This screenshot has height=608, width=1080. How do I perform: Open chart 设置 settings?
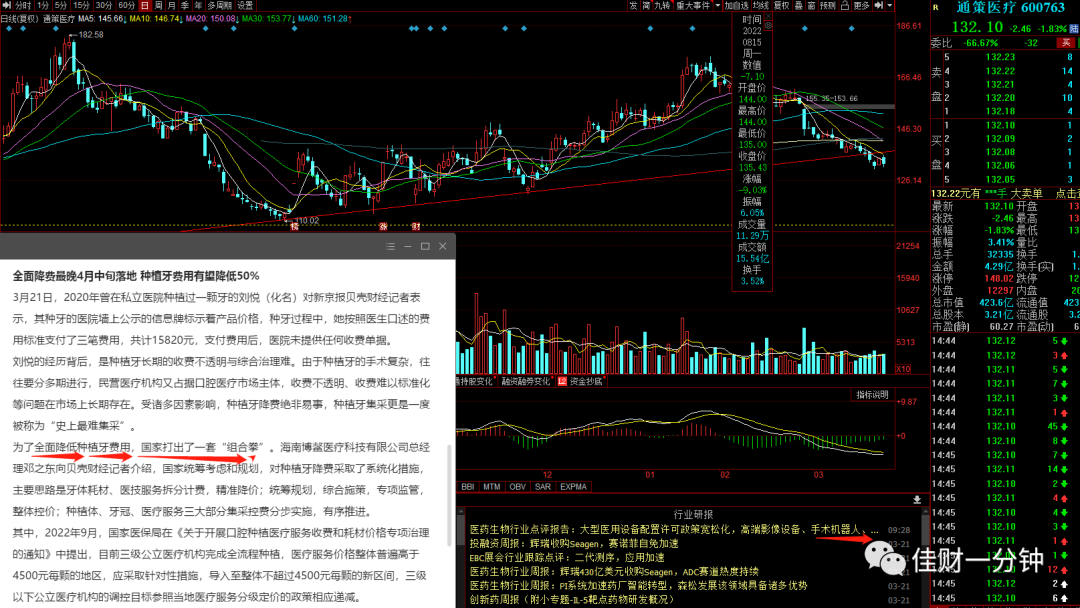tap(245, 5)
